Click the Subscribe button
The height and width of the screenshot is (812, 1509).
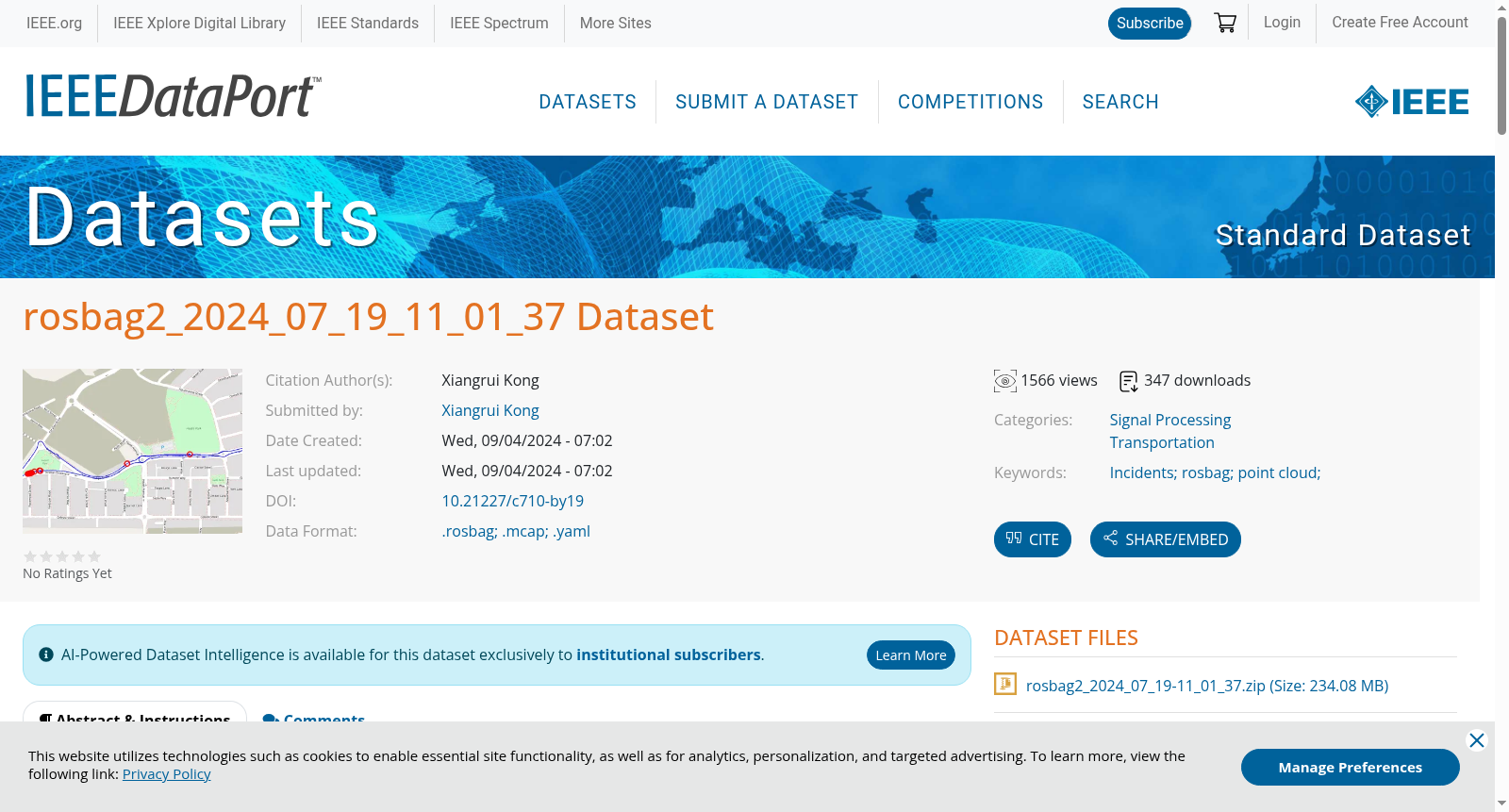[1150, 24]
